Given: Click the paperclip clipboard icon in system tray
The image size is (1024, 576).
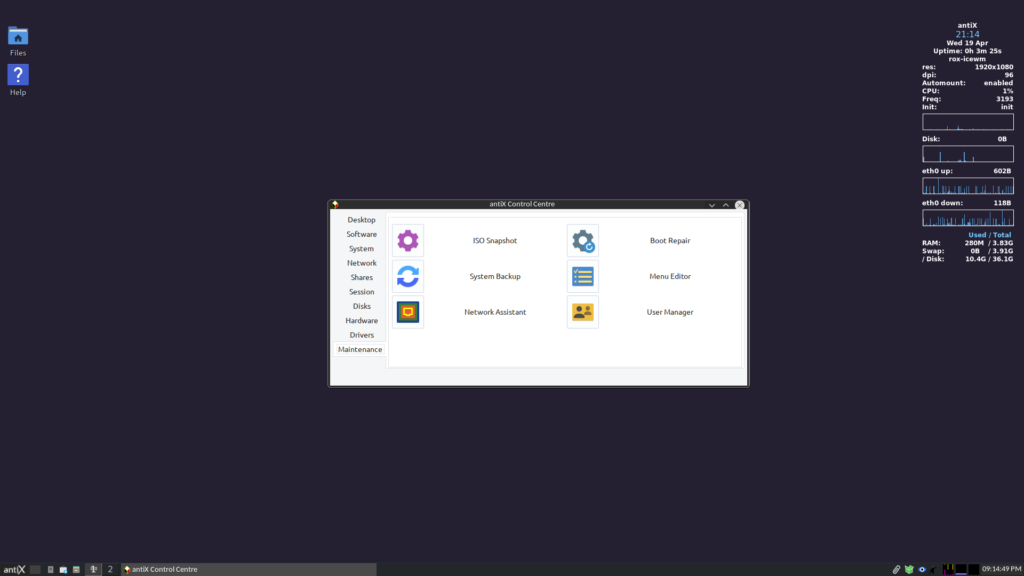Looking at the screenshot, I should [x=896, y=568].
